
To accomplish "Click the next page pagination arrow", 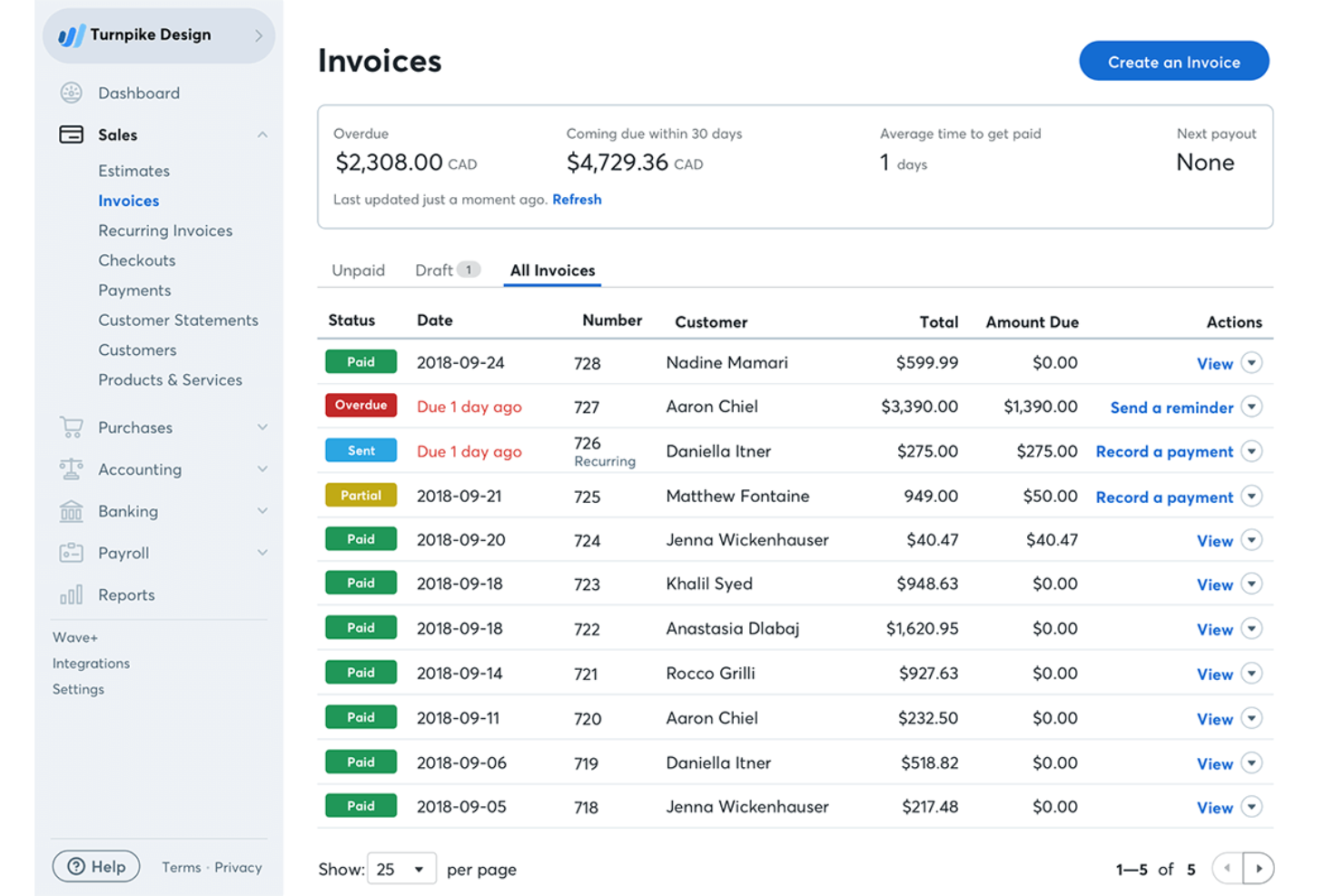I will [x=1260, y=868].
